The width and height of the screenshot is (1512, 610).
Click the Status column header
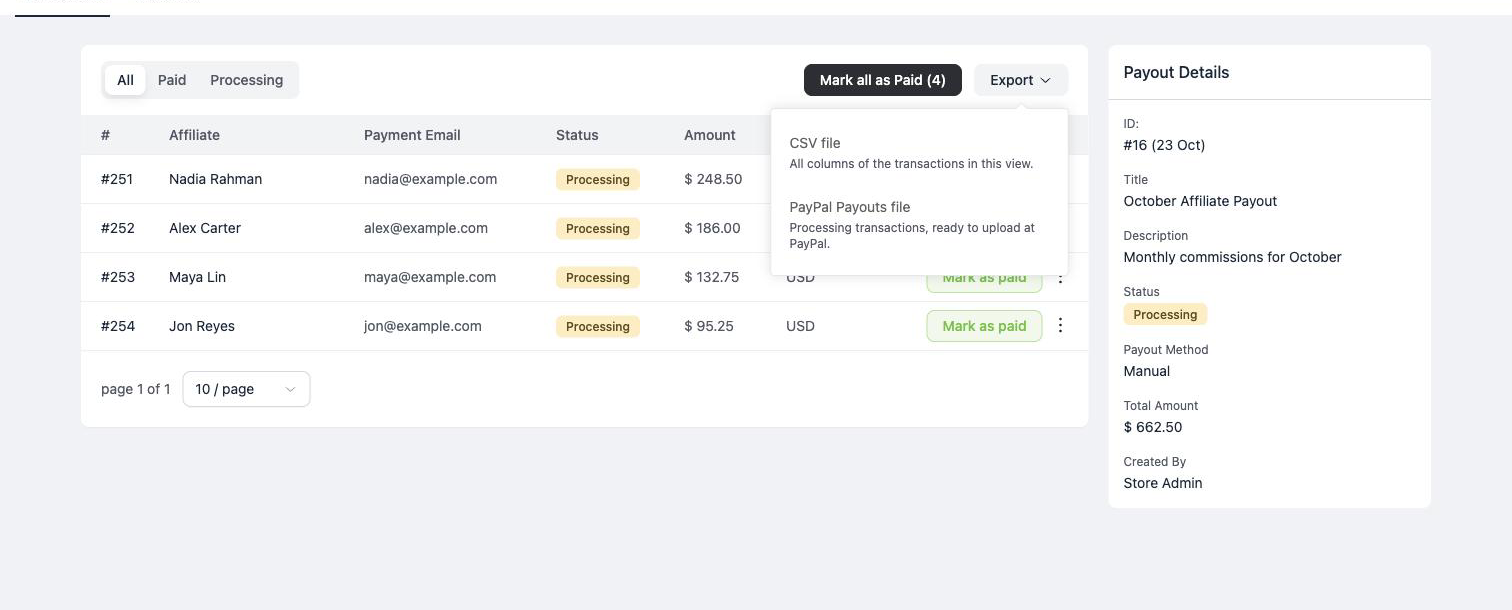577,135
